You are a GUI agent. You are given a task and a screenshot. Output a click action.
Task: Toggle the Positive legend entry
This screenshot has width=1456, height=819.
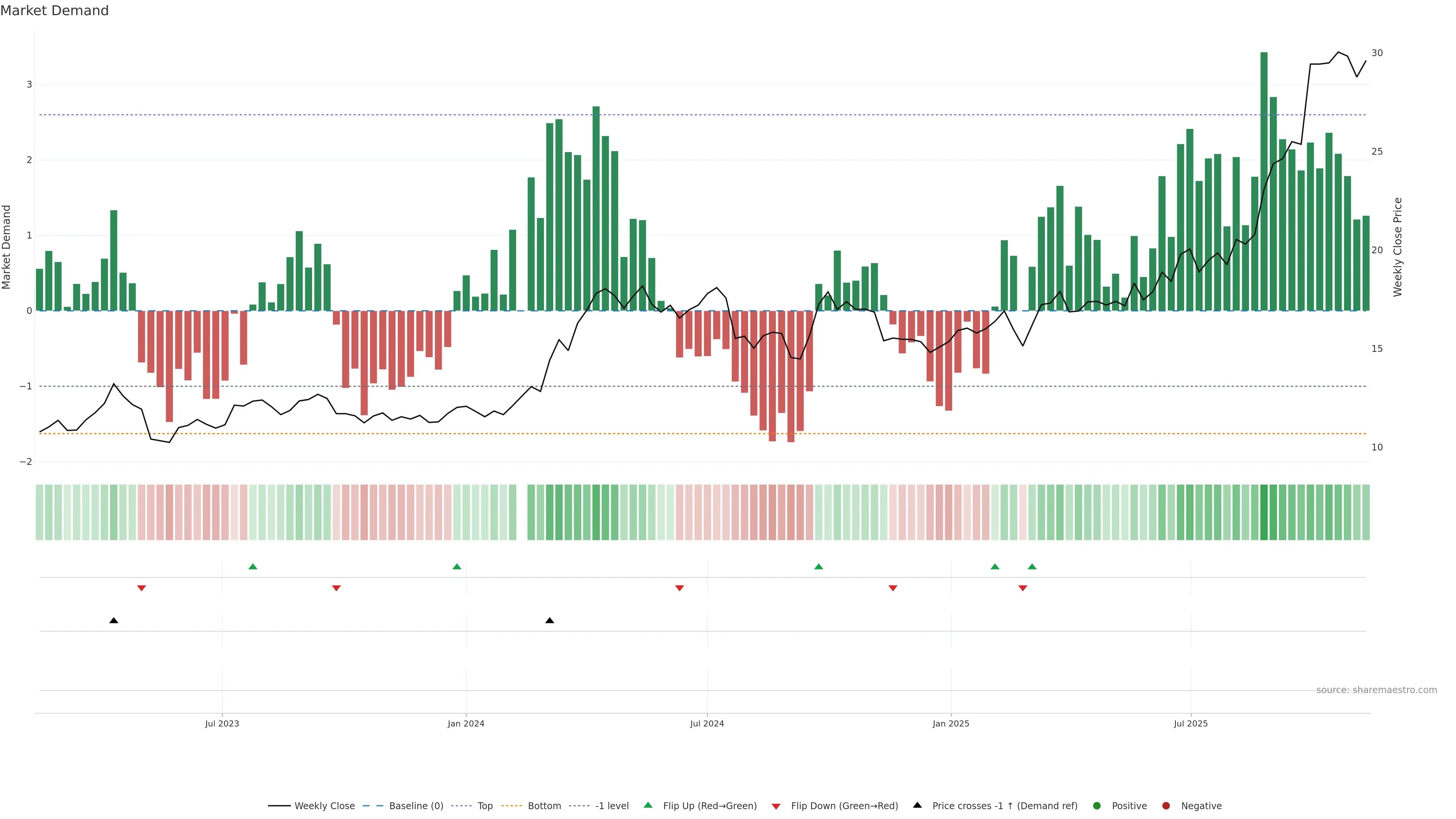1128,805
